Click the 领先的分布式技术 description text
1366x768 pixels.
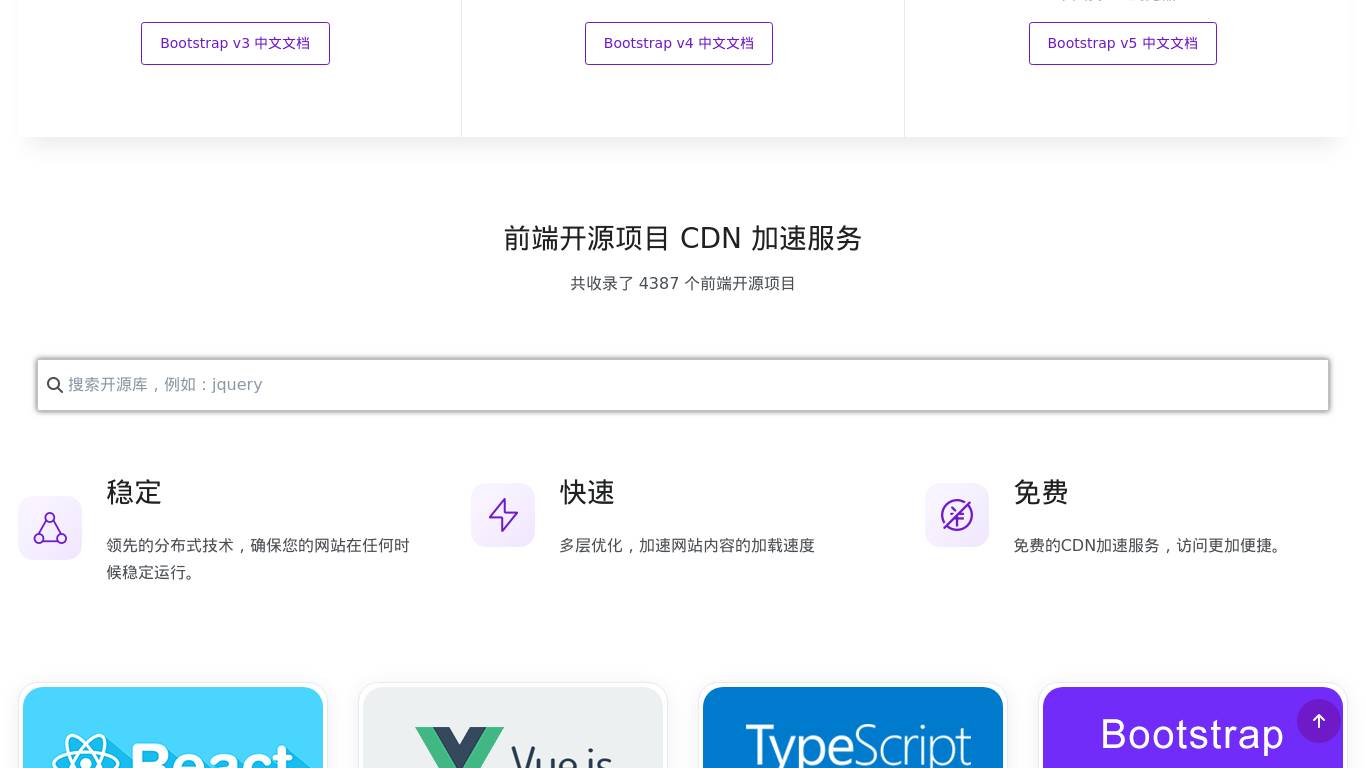click(x=258, y=559)
